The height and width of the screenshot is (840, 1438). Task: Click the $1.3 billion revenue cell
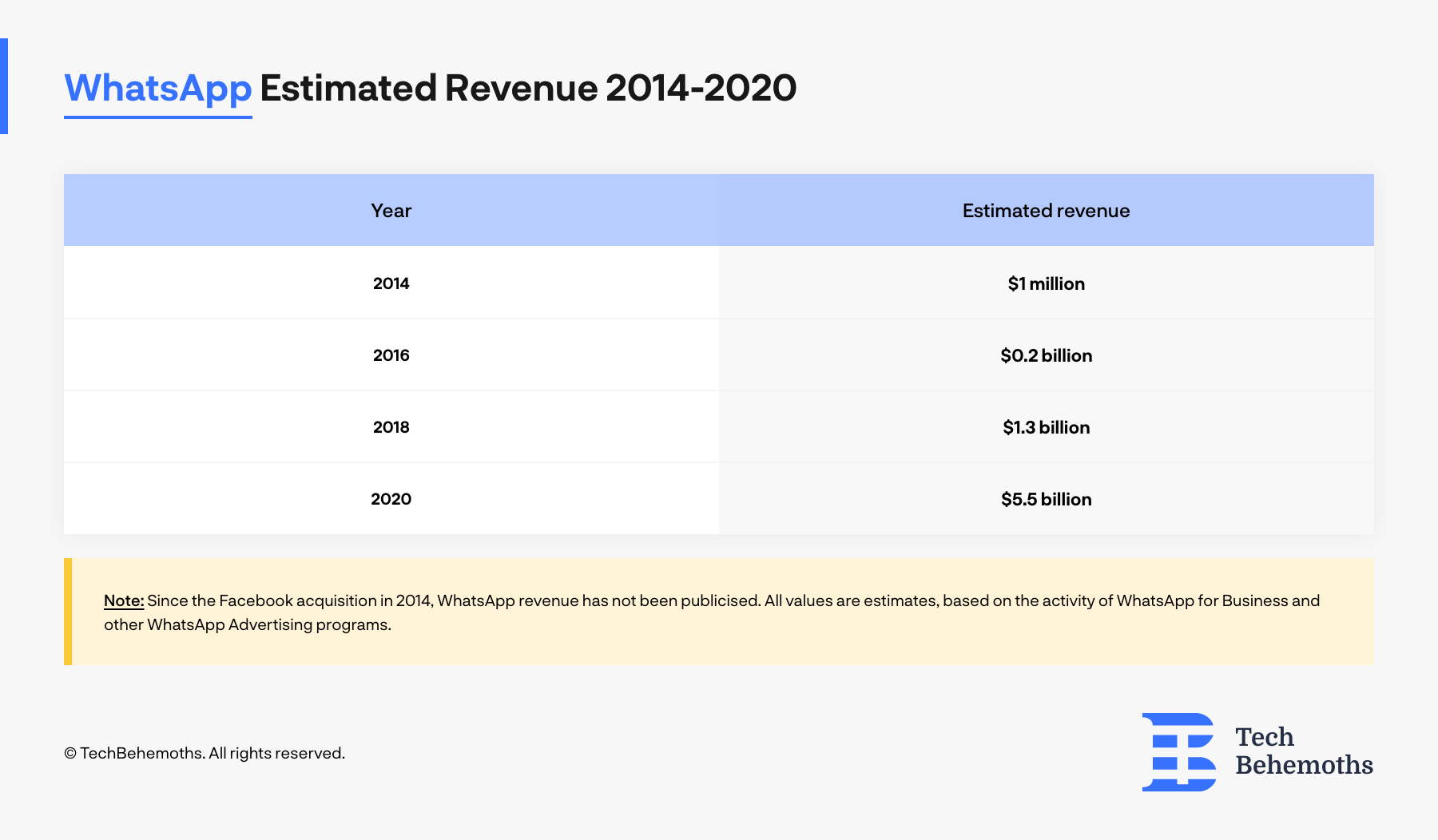pyautogui.click(x=1047, y=426)
